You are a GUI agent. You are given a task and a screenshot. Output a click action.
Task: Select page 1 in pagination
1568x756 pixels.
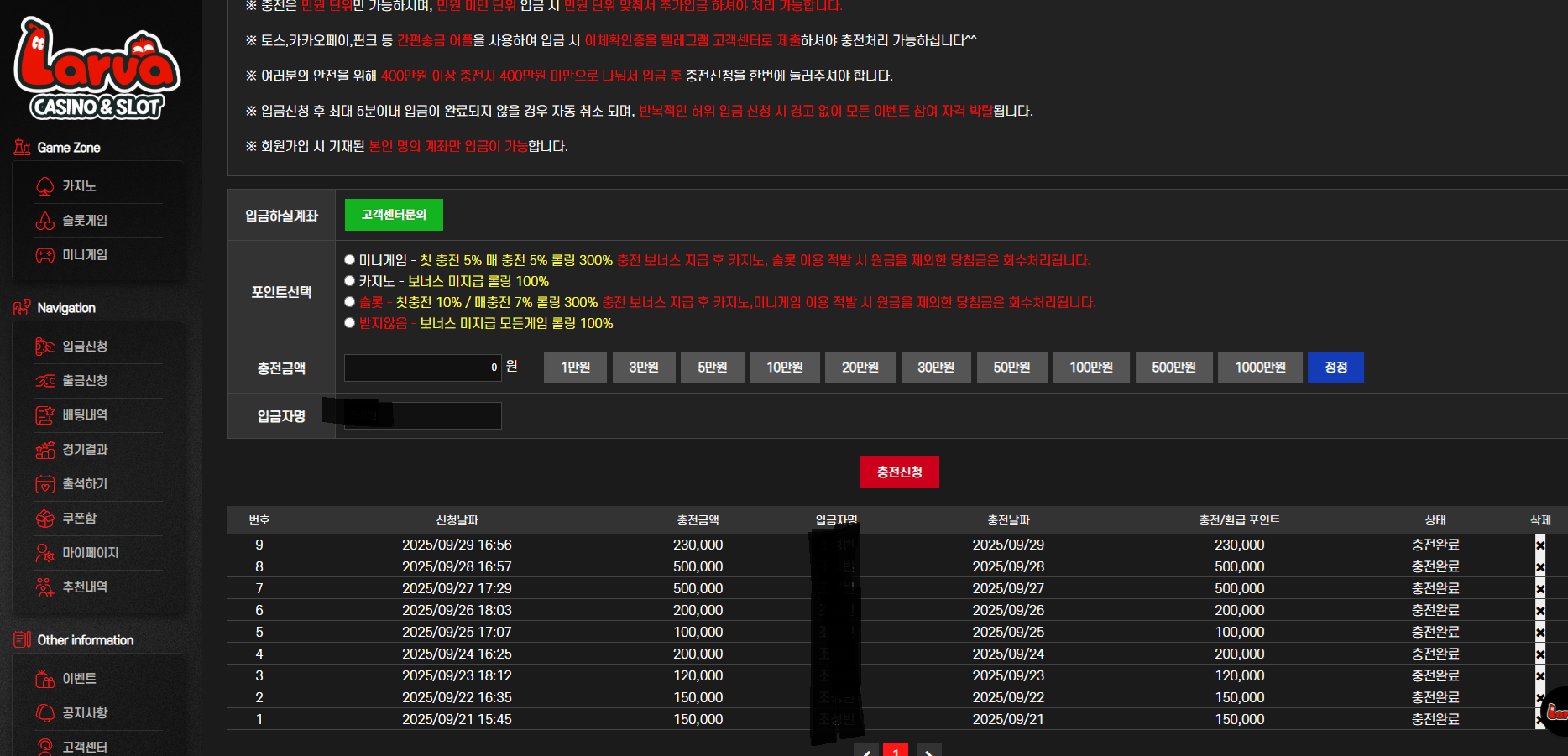[x=896, y=750]
